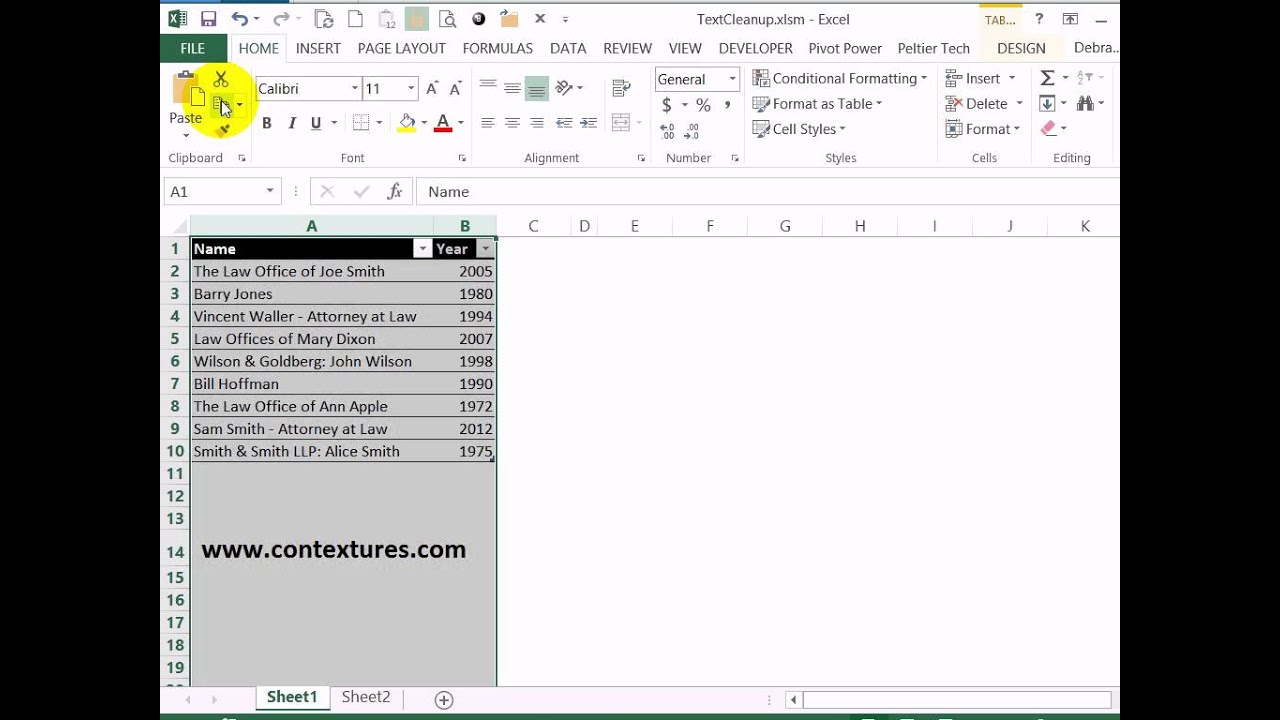Switch to the Sheet2 worksheet tab

[x=366, y=697]
